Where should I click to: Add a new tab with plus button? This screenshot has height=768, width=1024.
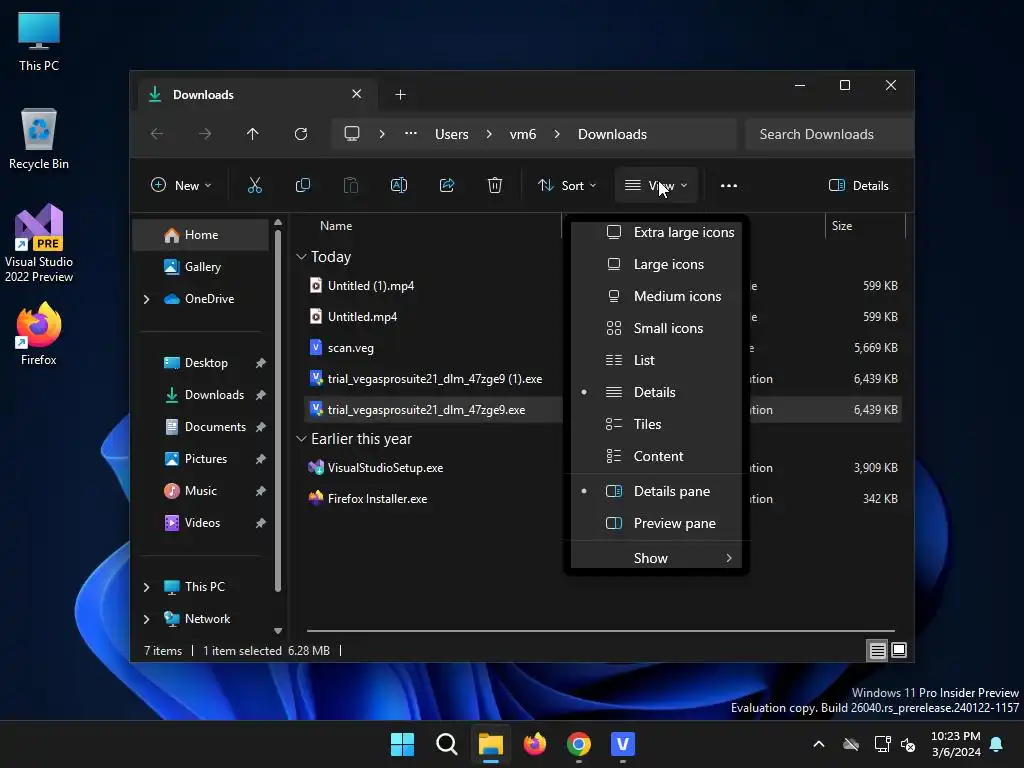(400, 95)
